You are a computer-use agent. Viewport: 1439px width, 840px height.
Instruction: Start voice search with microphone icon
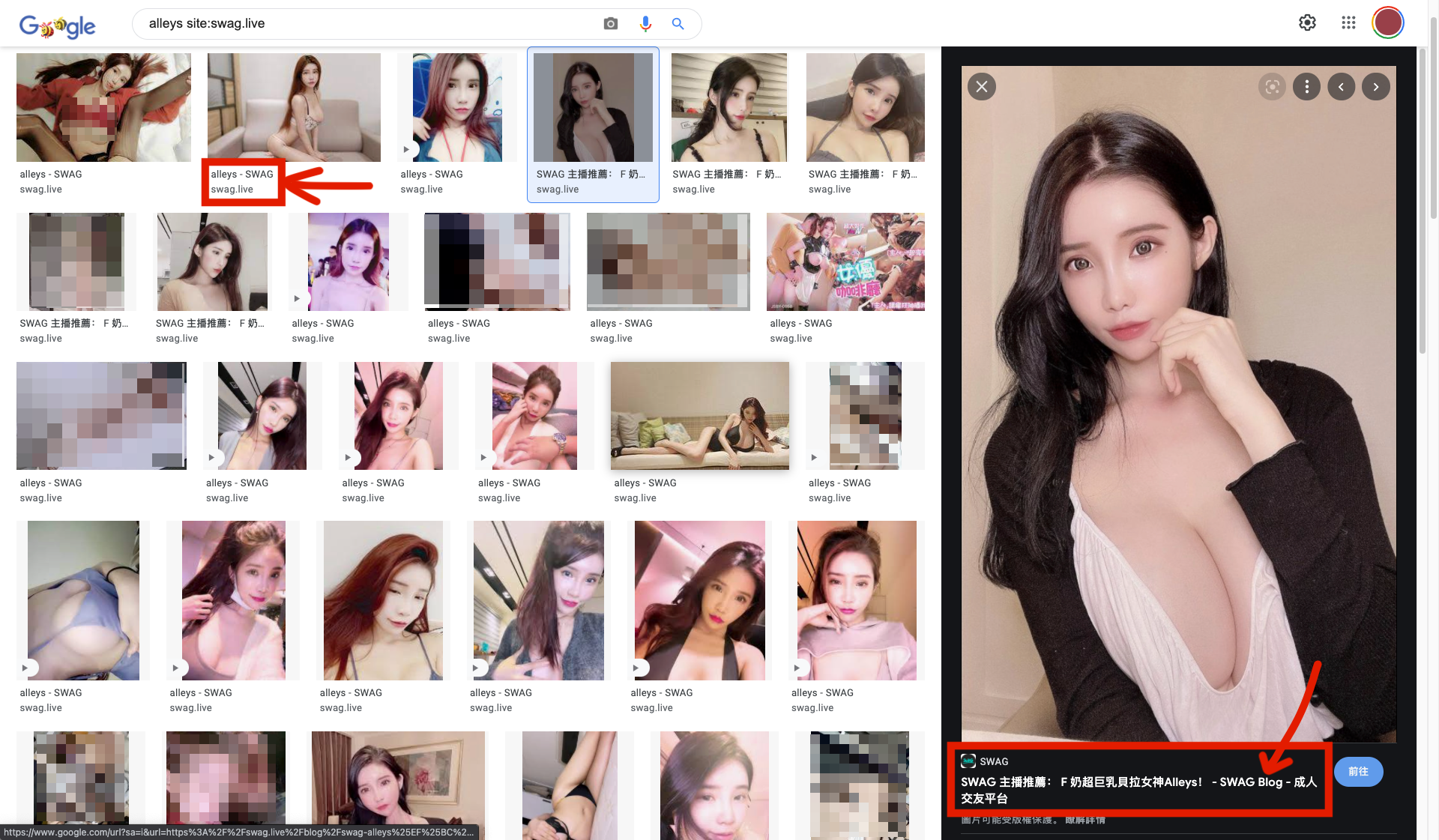coord(645,24)
